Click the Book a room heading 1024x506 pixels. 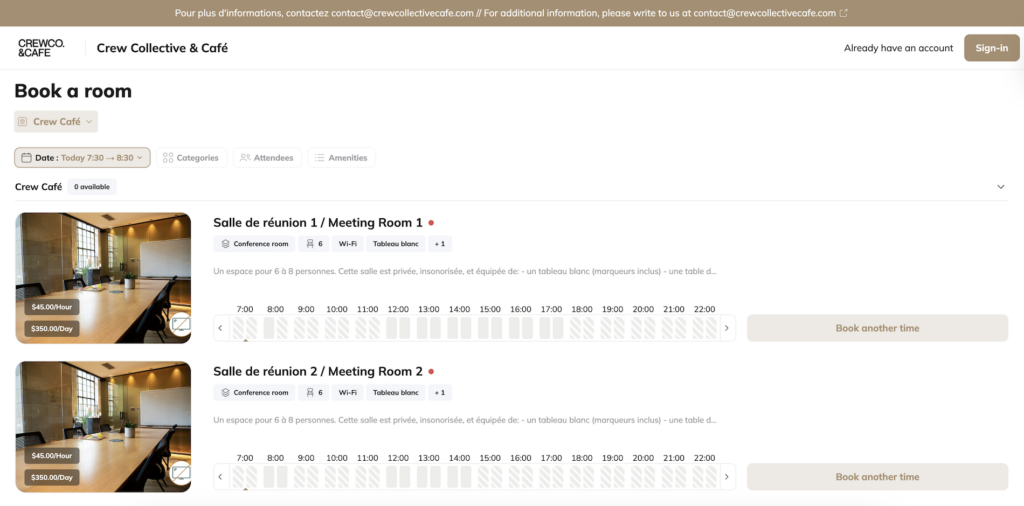(73, 91)
